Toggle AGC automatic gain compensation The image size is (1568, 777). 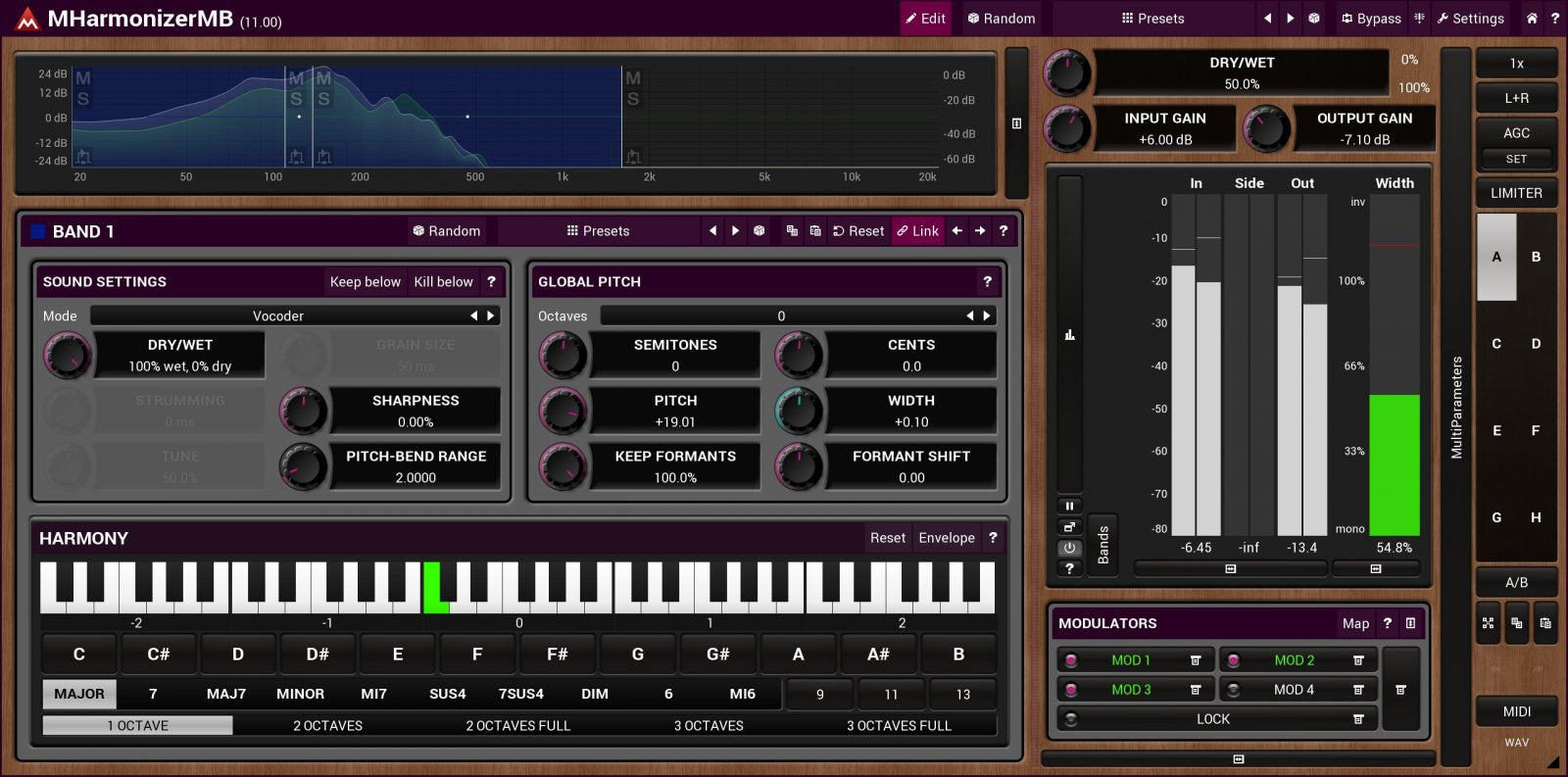click(1516, 132)
